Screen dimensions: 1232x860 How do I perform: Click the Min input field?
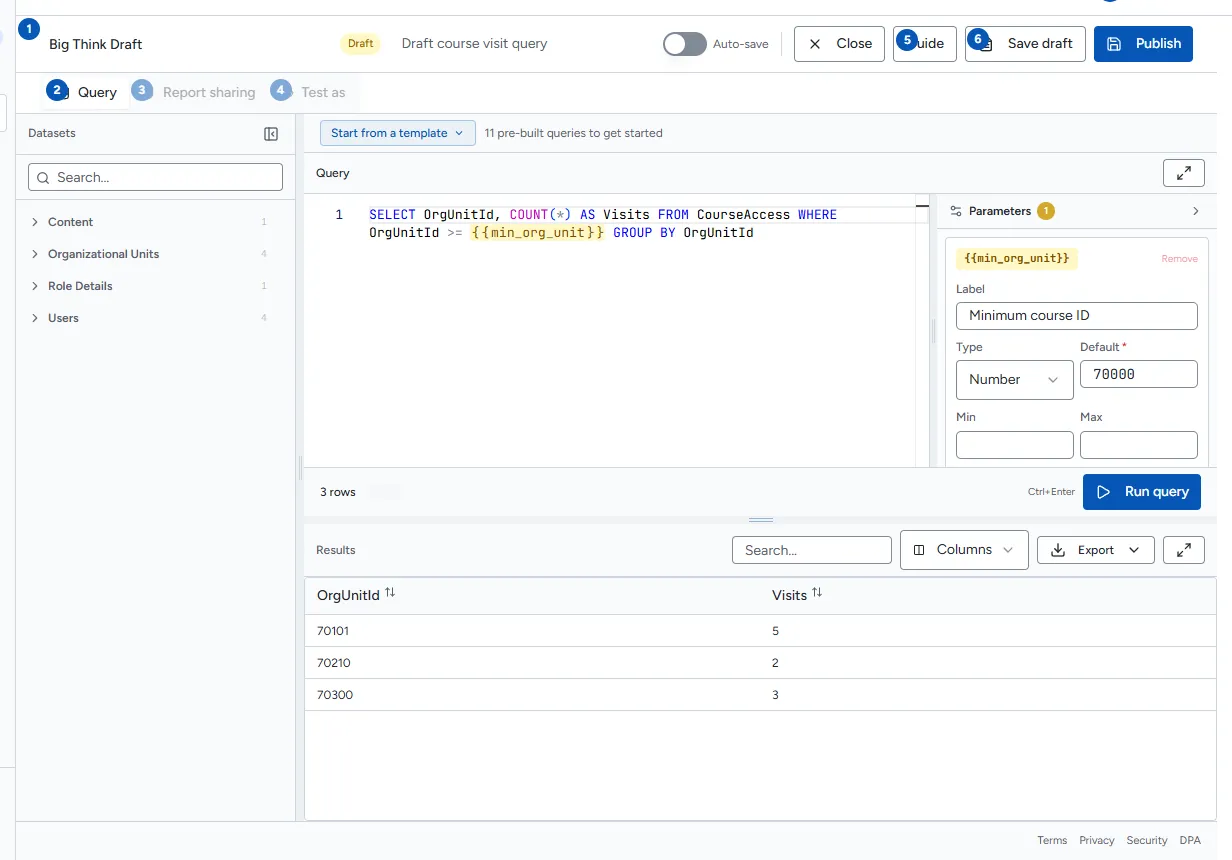[1015, 445]
